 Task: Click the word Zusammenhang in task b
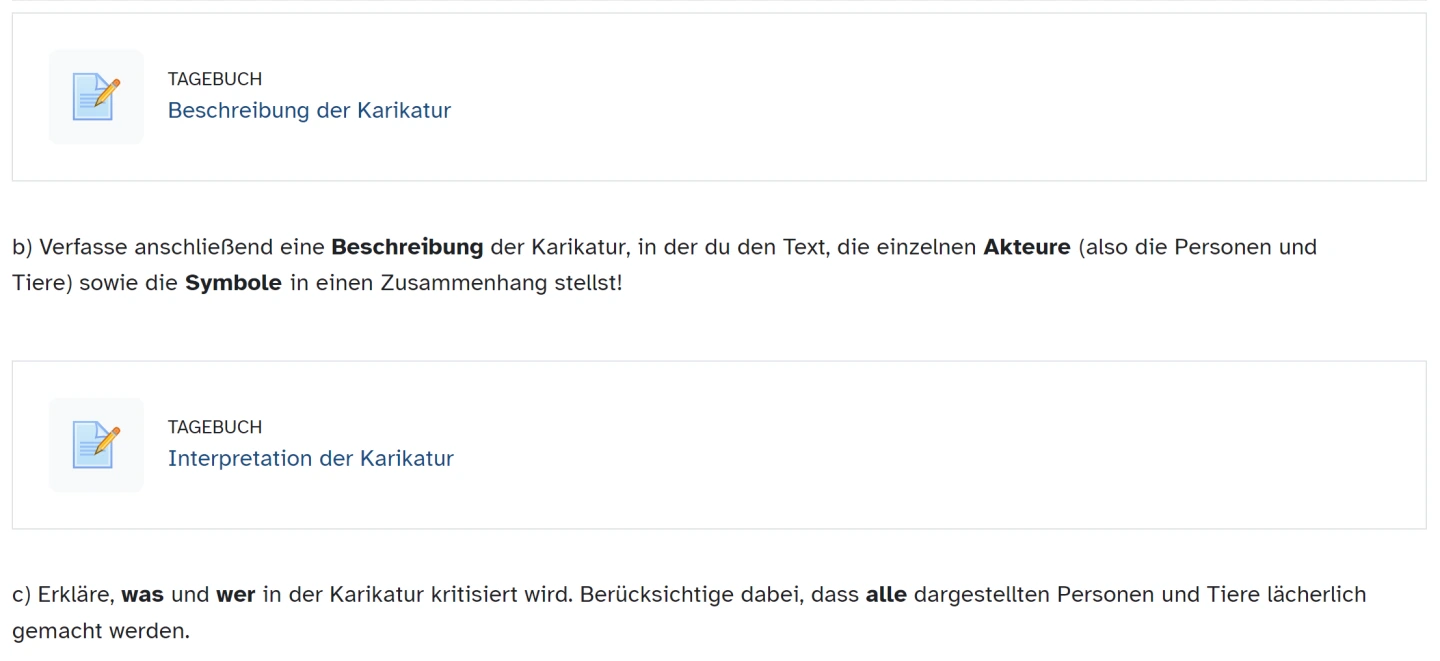464,282
